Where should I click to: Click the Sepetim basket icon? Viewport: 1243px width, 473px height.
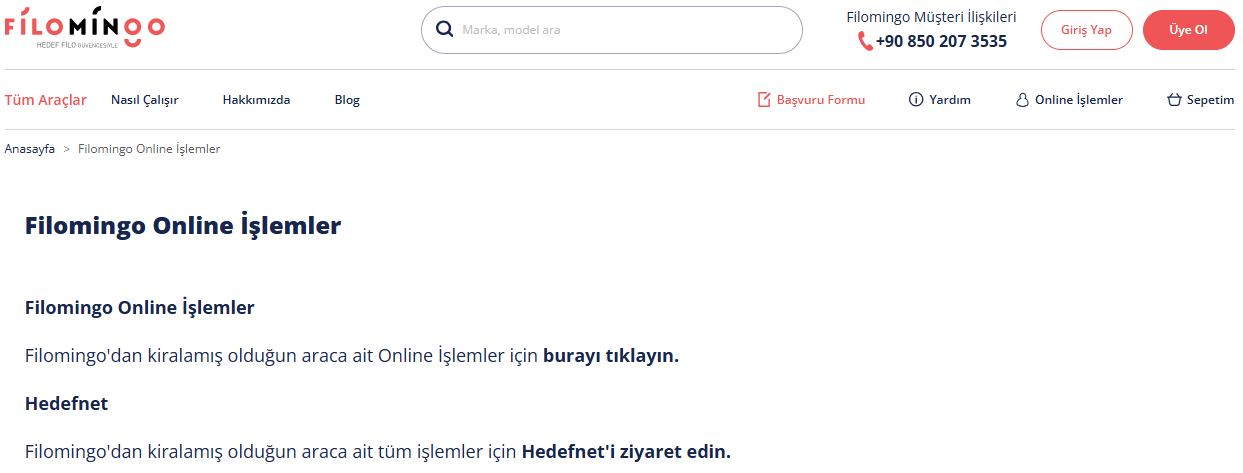(x=1174, y=100)
